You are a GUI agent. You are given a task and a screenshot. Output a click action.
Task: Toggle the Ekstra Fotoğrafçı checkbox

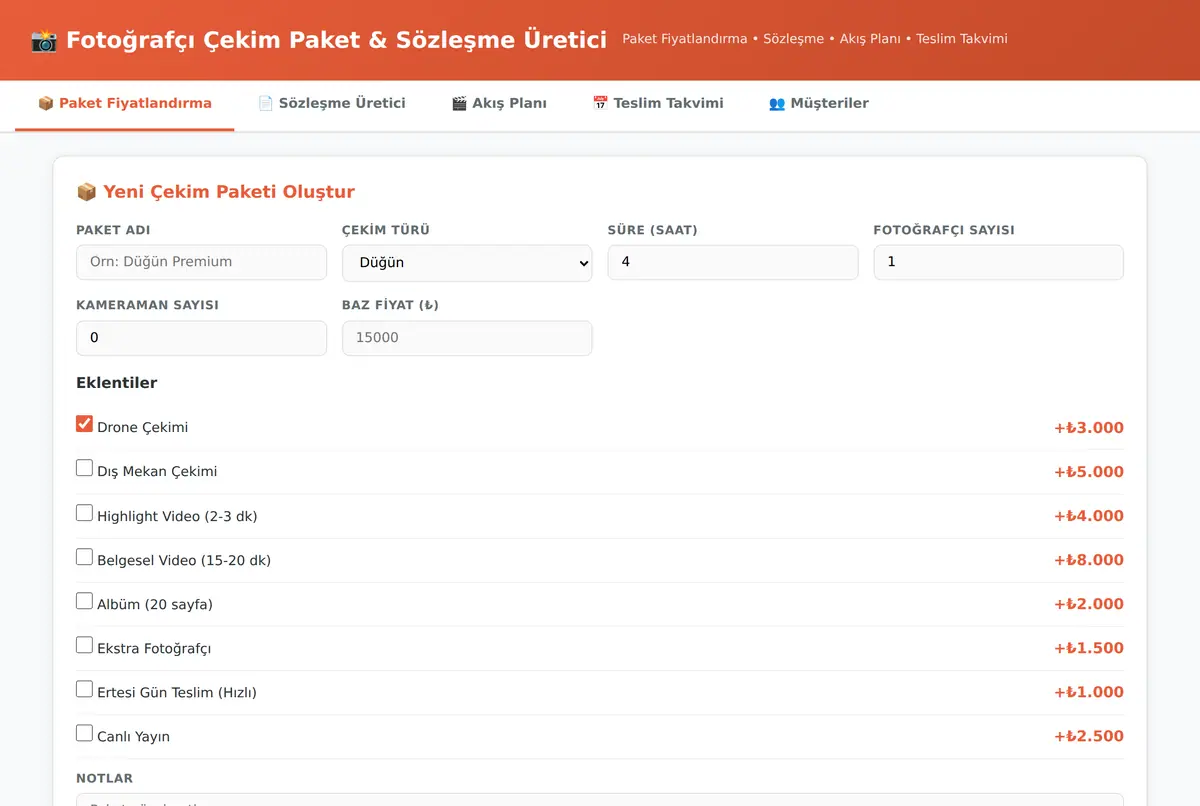[x=84, y=644]
